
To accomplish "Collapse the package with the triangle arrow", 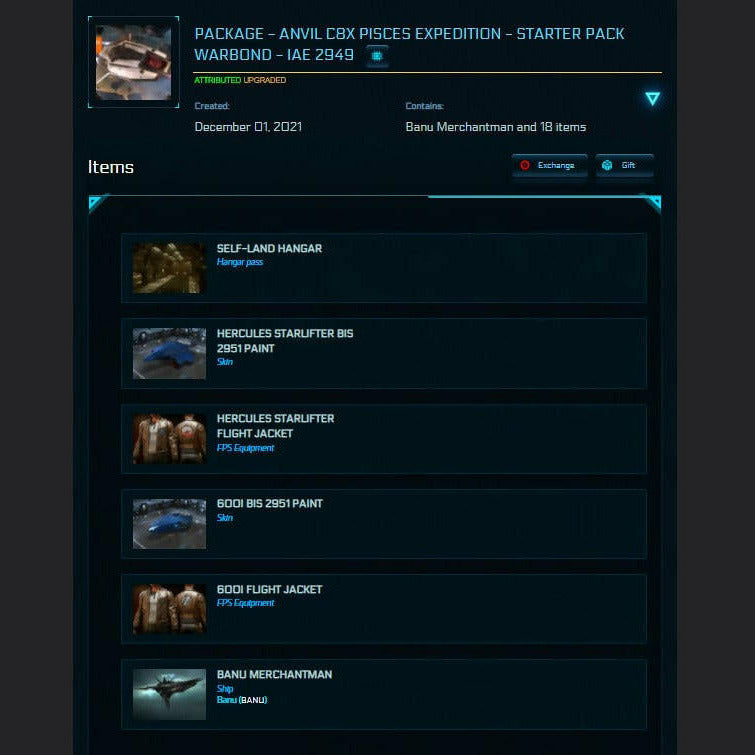I will click(x=652, y=99).
